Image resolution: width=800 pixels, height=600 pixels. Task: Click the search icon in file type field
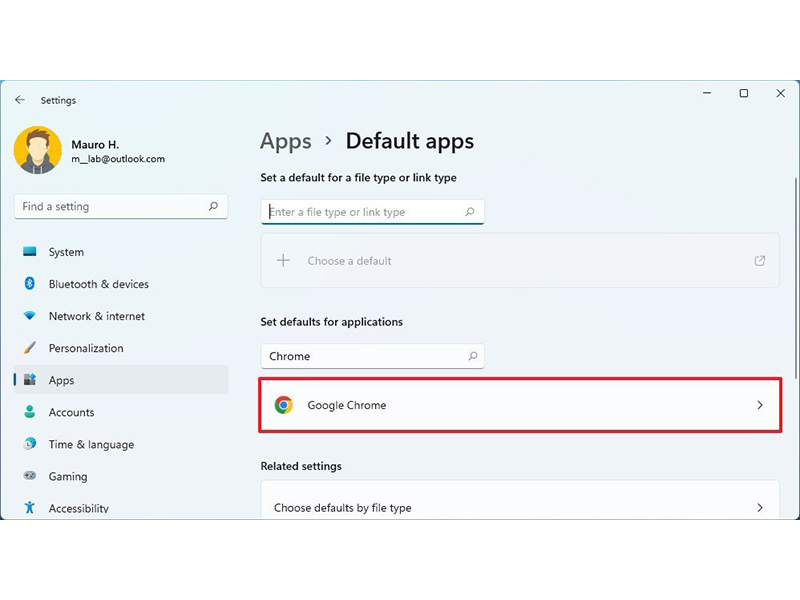click(470, 212)
